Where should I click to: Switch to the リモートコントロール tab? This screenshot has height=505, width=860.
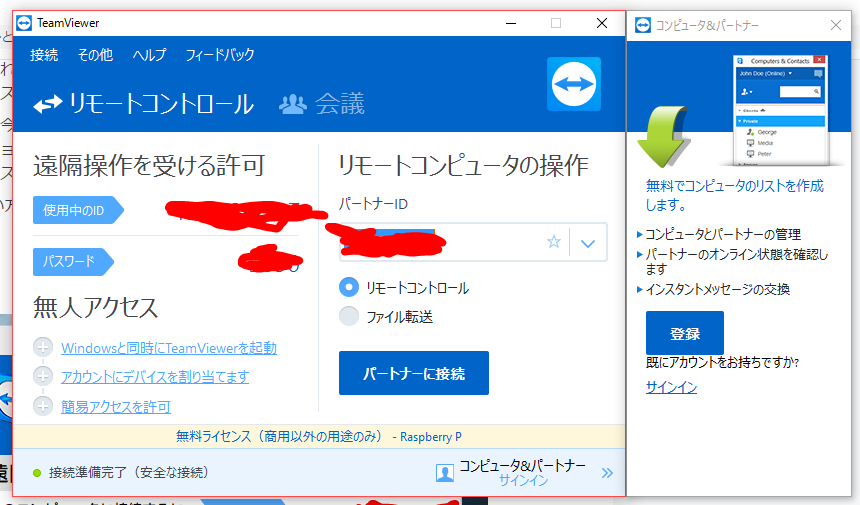pos(144,104)
